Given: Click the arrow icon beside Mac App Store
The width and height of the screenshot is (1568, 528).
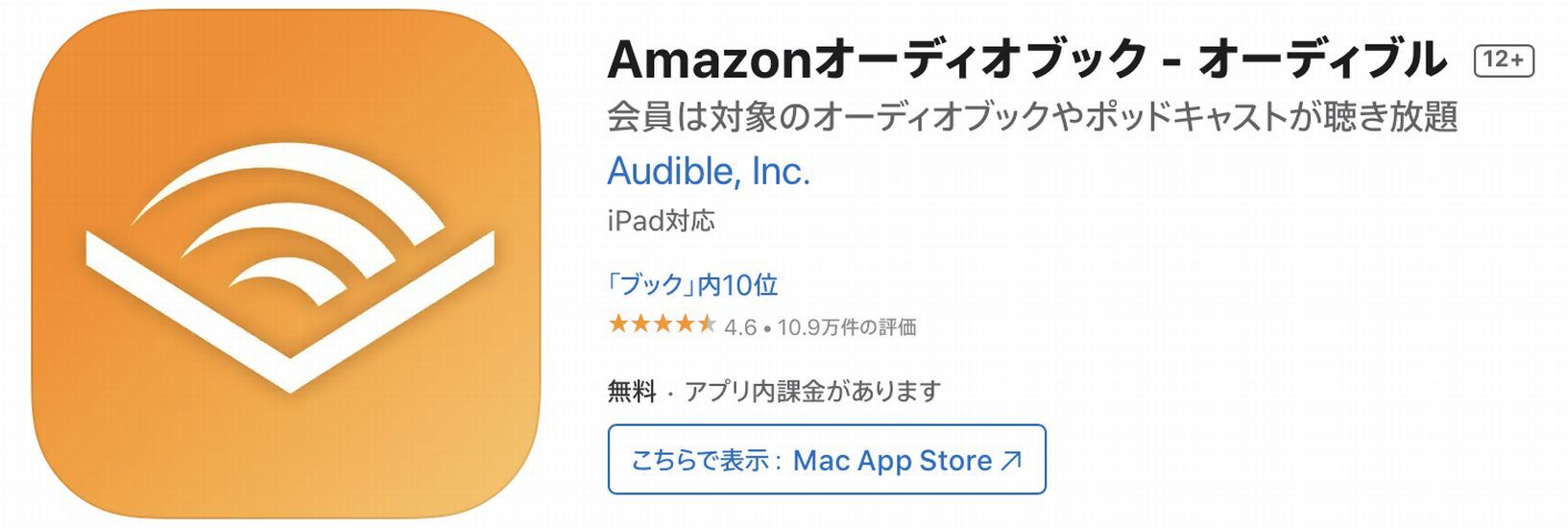Looking at the screenshot, I should point(1011,461).
